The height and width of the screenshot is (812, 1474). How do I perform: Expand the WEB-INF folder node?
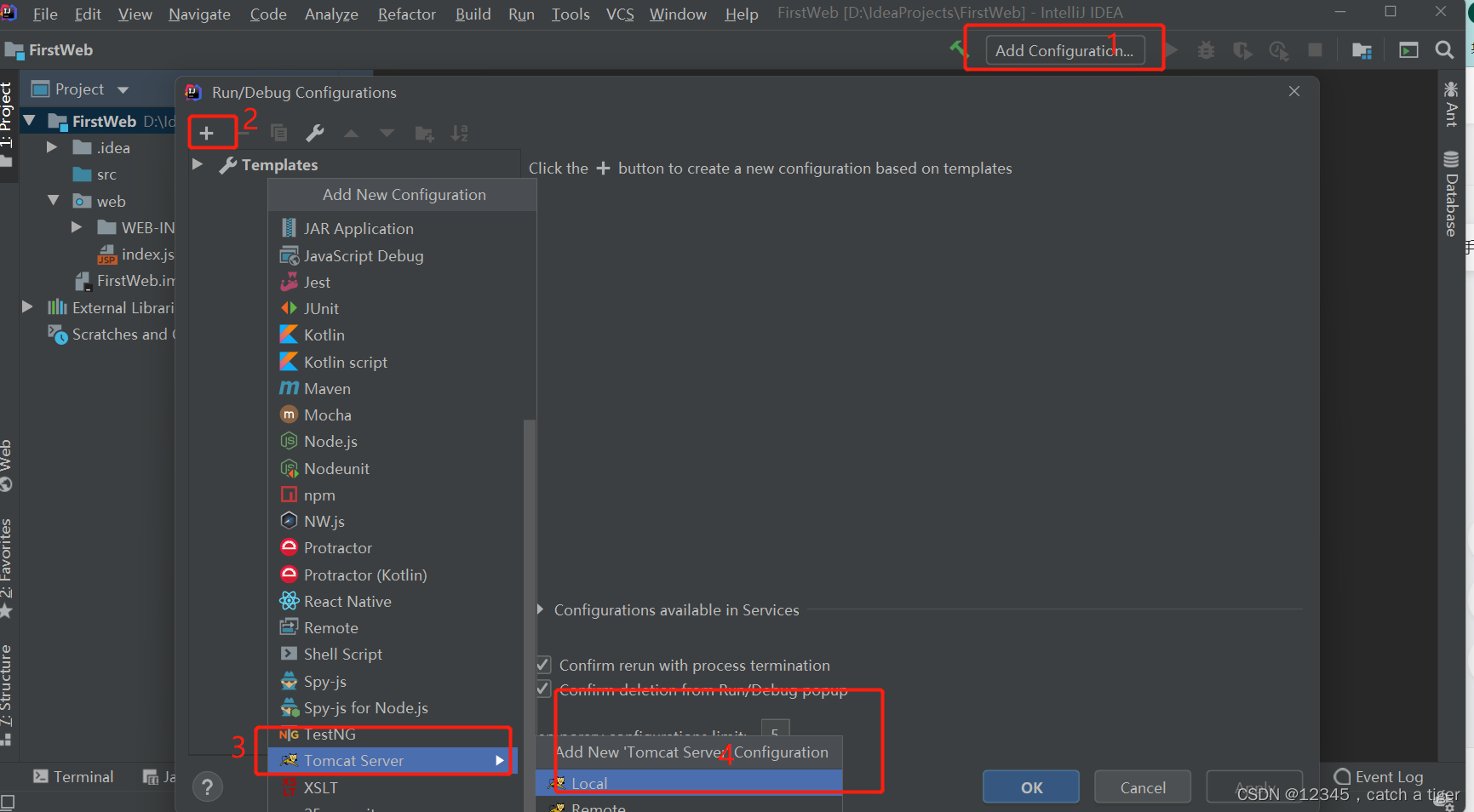tap(77, 227)
